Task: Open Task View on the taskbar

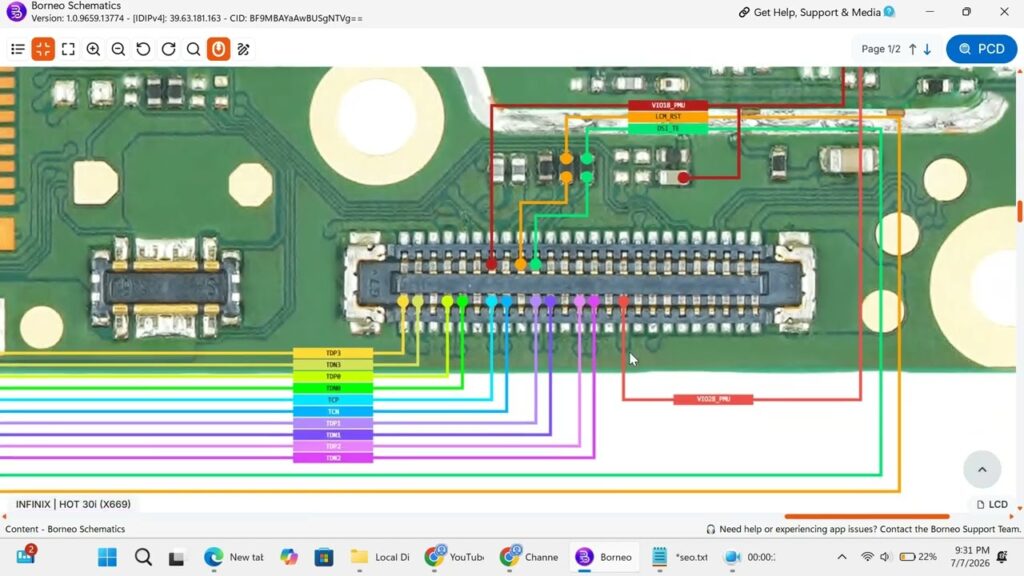Action: tap(176, 558)
